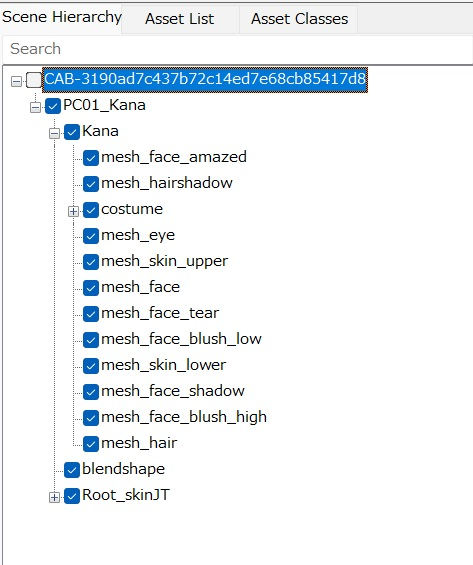The width and height of the screenshot is (473, 565).
Task: Uncheck mesh_face_shadow checkbox
Action: click(x=91, y=392)
